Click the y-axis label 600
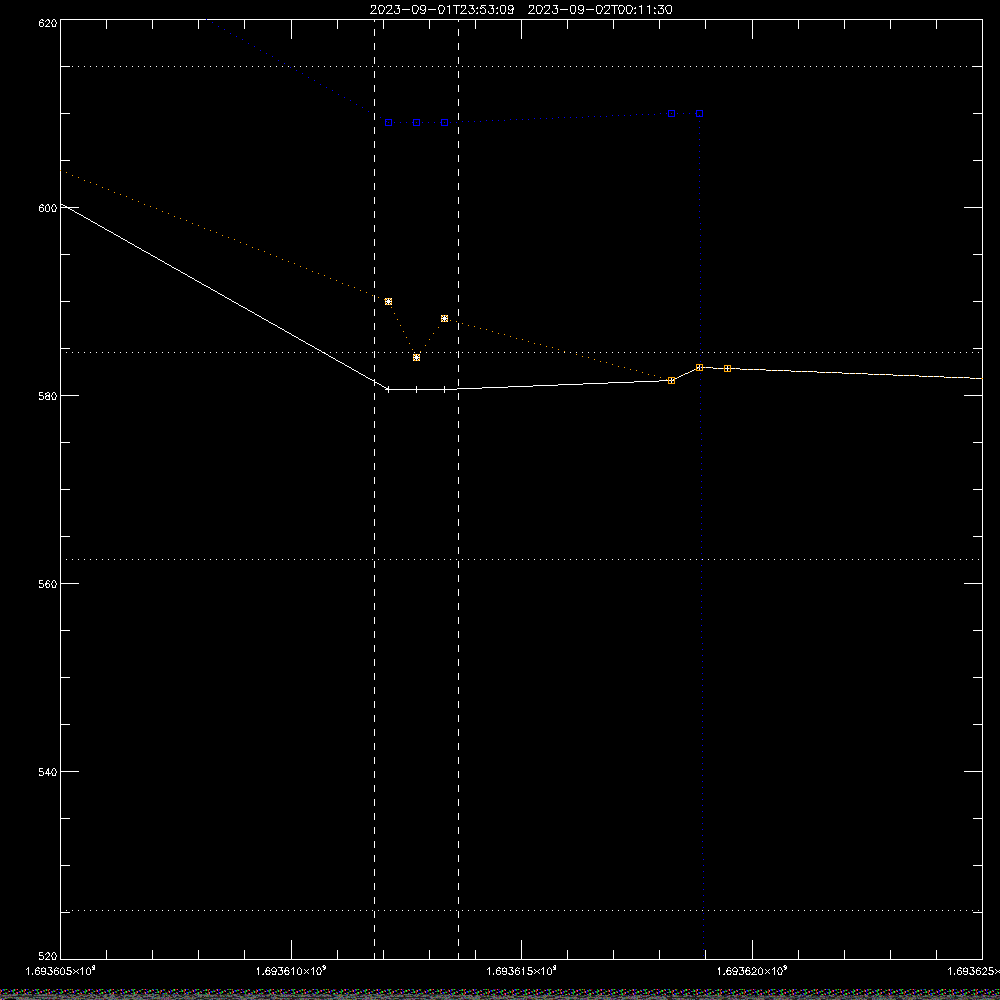This screenshot has width=1000, height=1000. [x=48, y=208]
